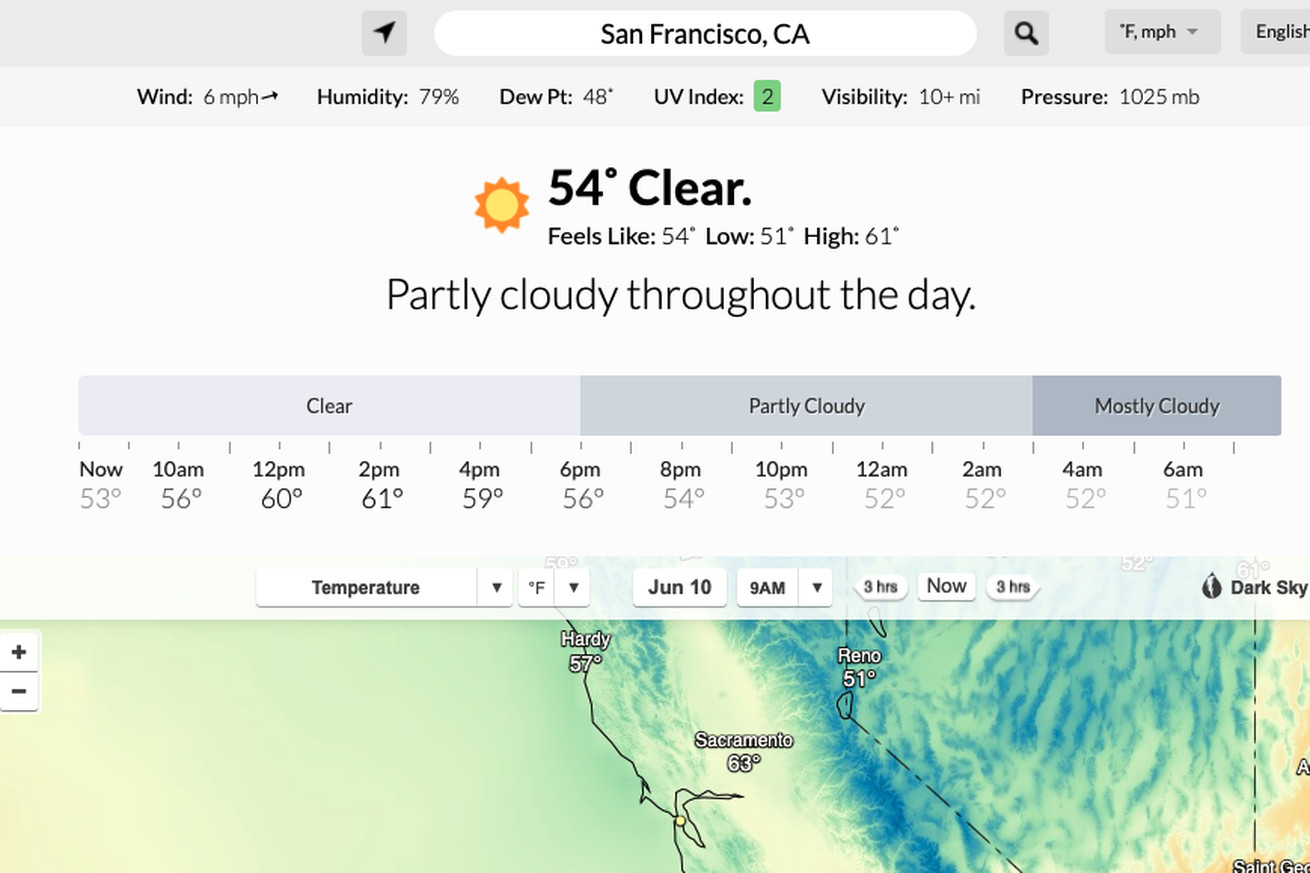
Task: Zoom out the map with minus button
Action: pyautogui.click(x=19, y=691)
